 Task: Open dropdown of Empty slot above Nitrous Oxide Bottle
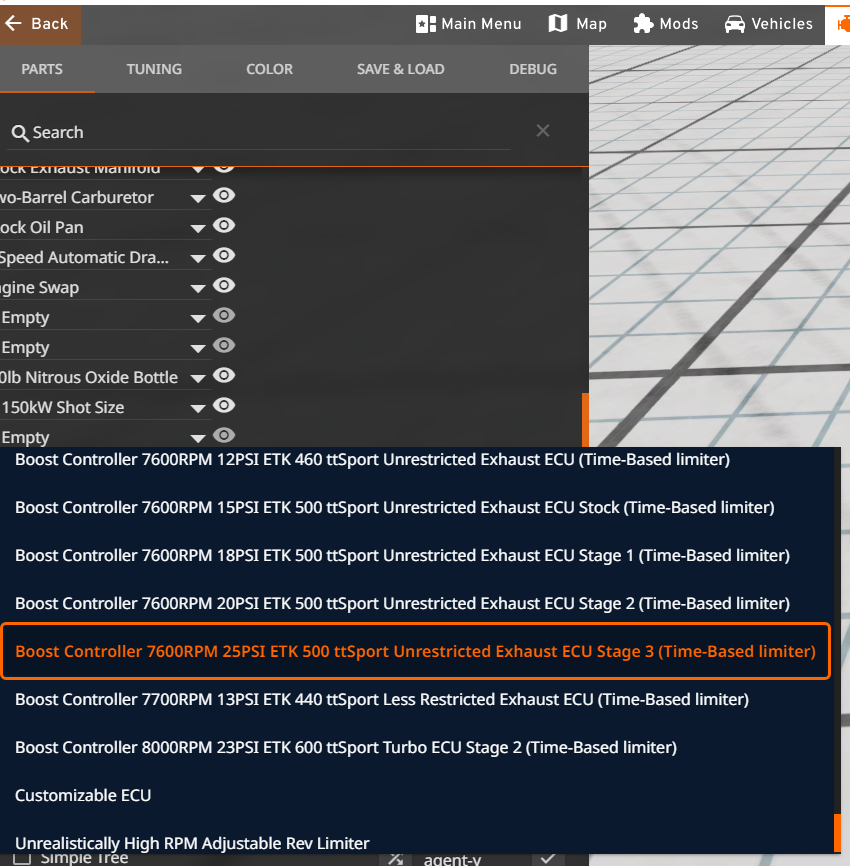198,348
